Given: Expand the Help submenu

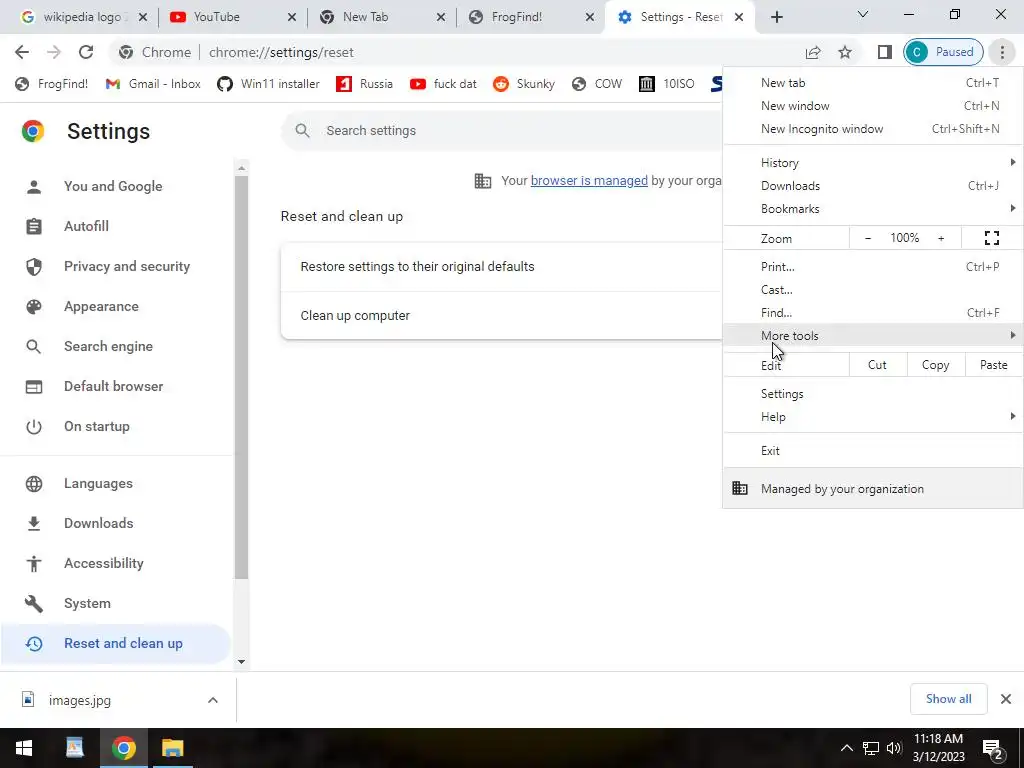Looking at the screenshot, I should click(x=873, y=417).
